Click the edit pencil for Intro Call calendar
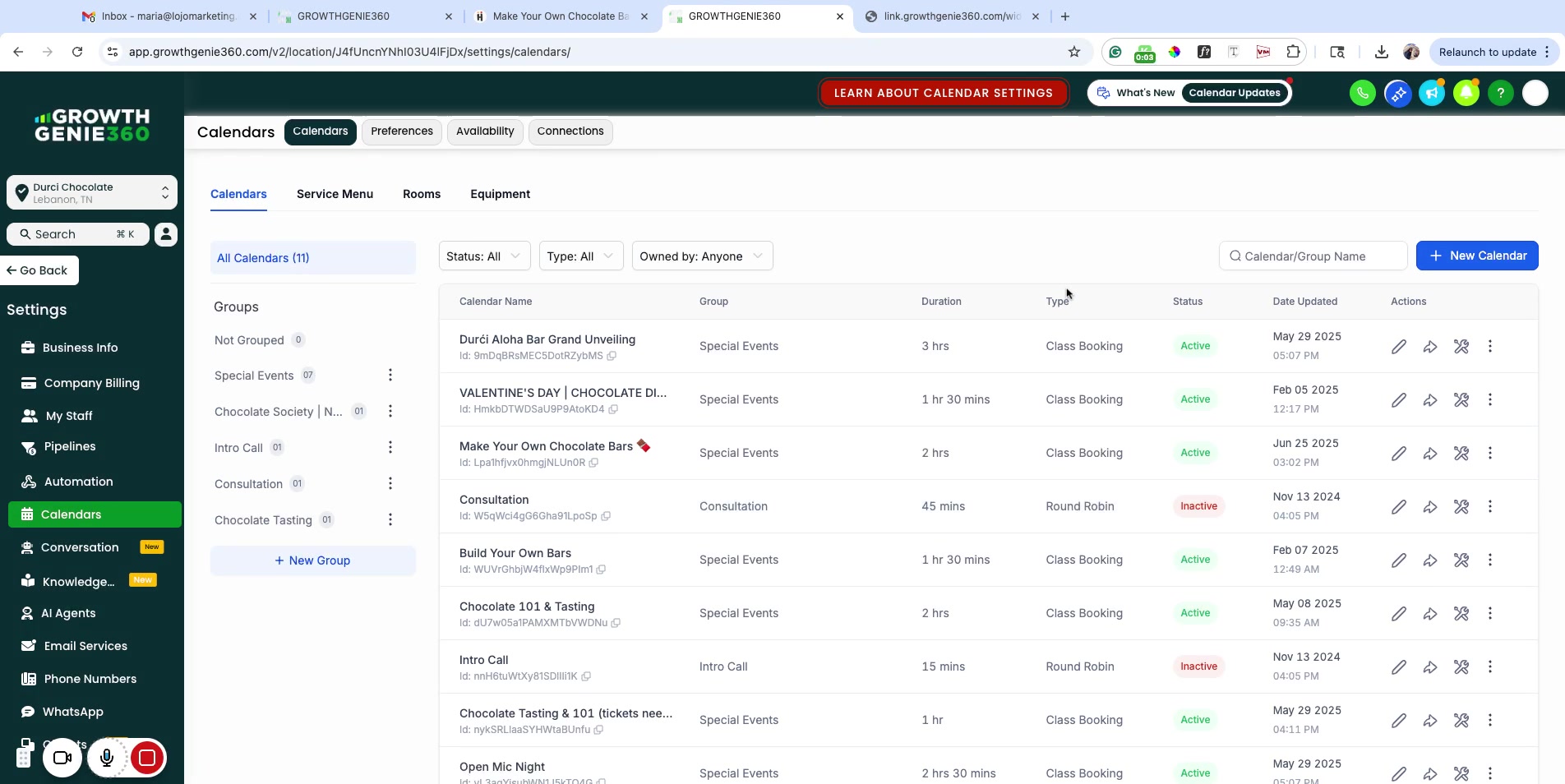 pyautogui.click(x=1398, y=667)
